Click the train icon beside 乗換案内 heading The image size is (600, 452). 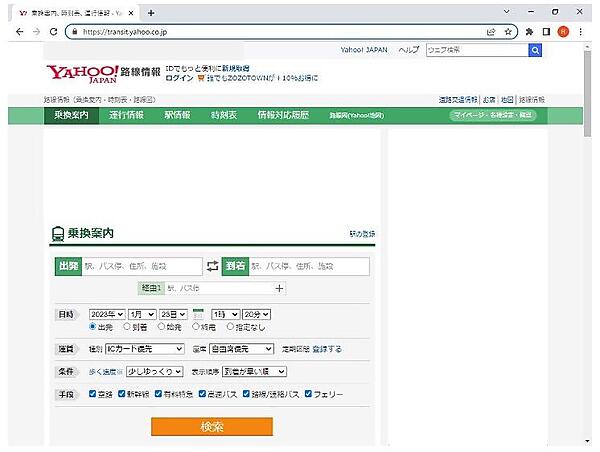pyautogui.click(x=58, y=233)
